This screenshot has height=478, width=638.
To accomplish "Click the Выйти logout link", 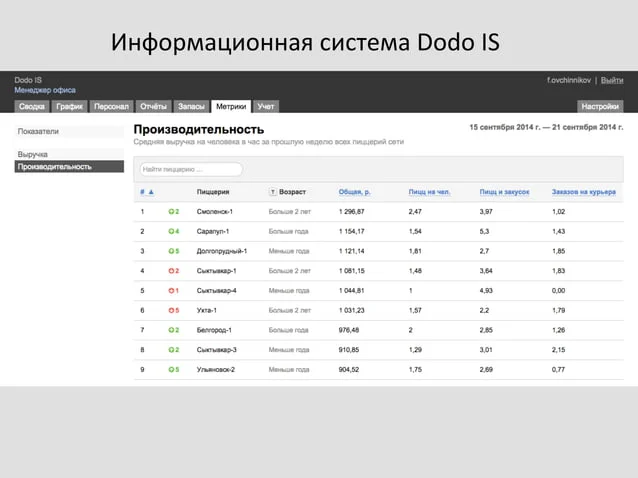I will [612, 81].
